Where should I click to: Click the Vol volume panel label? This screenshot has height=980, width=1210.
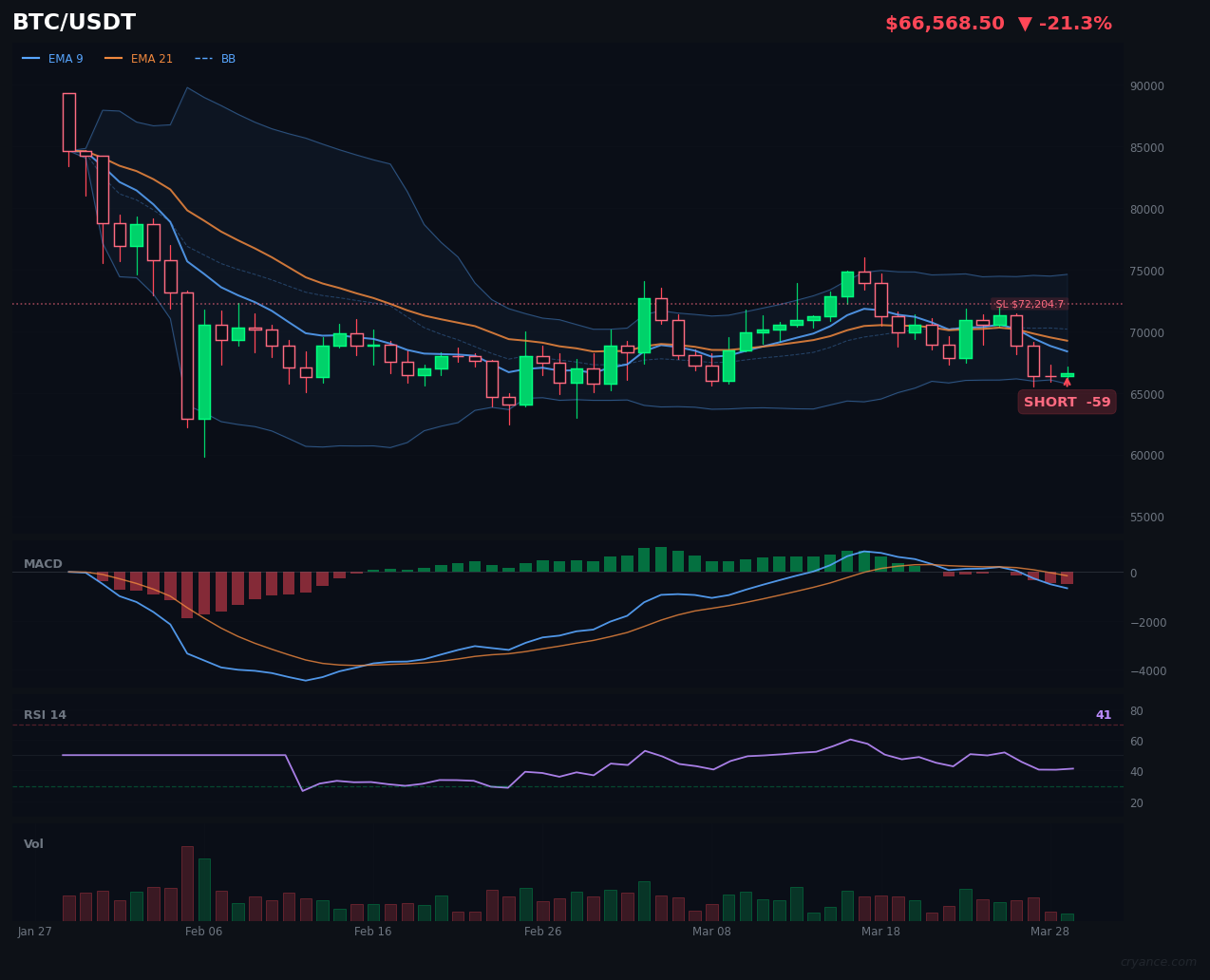[33, 843]
